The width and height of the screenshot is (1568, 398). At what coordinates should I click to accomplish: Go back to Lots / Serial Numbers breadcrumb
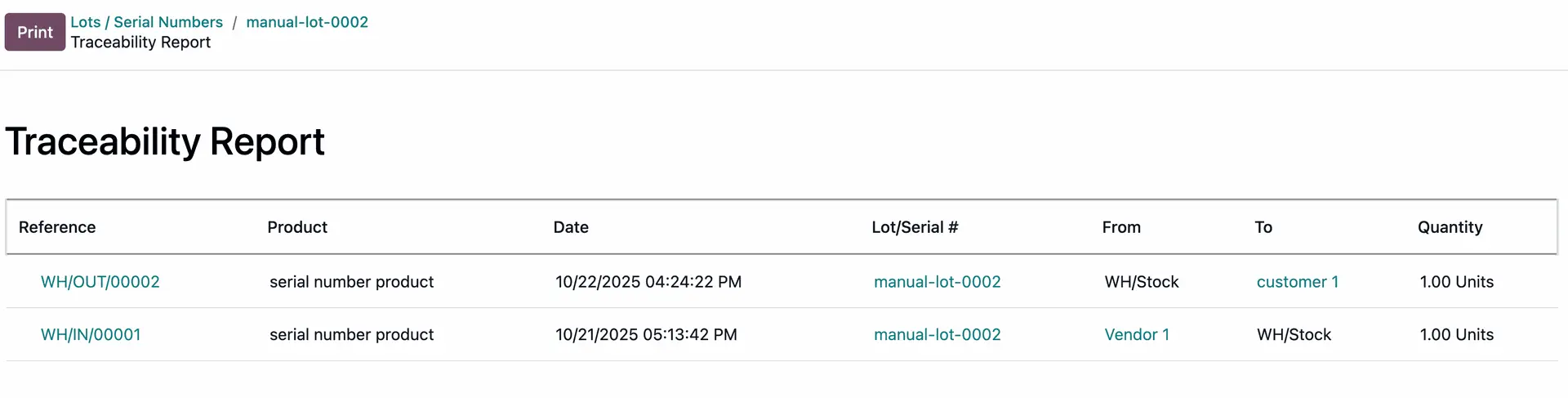[146, 22]
